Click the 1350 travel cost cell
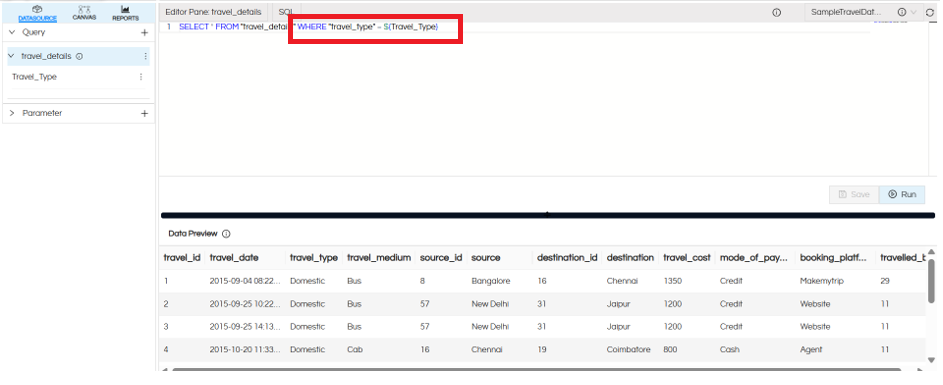The width and height of the screenshot is (943, 385). pos(672,281)
